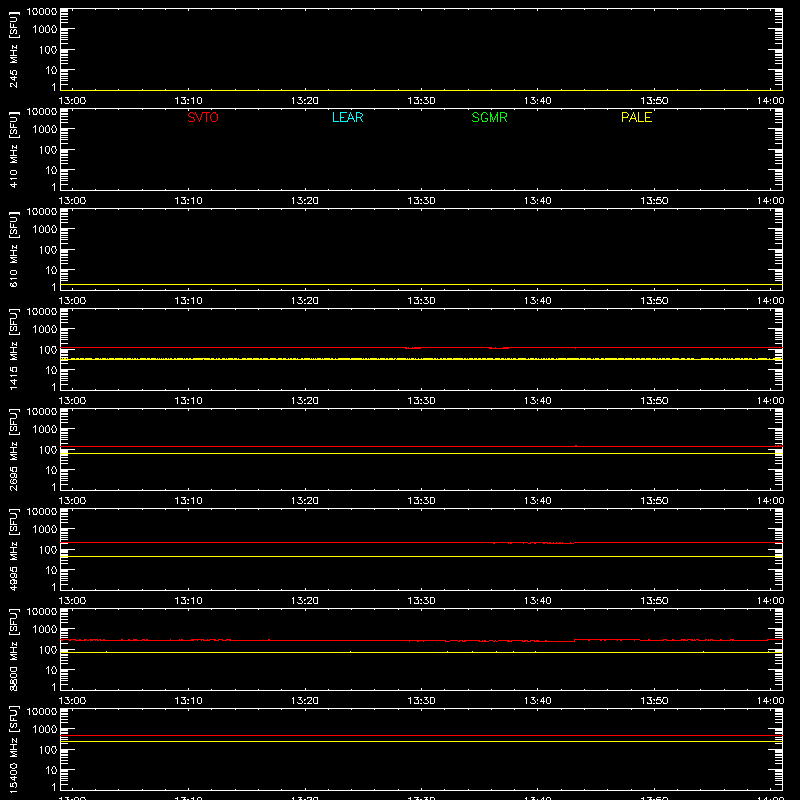Click the yellow PALE trace in the 610 MHz plot

[x=421, y=284]
